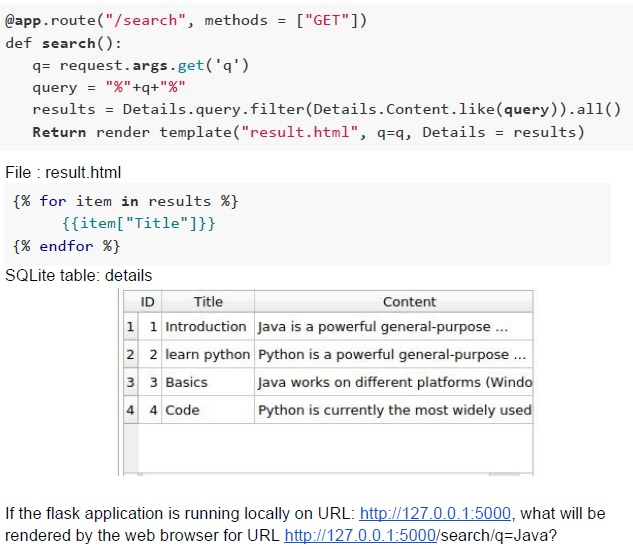Click the '{% endfor %}' line
Screen dimensions: 633x549
click(66, 246)
